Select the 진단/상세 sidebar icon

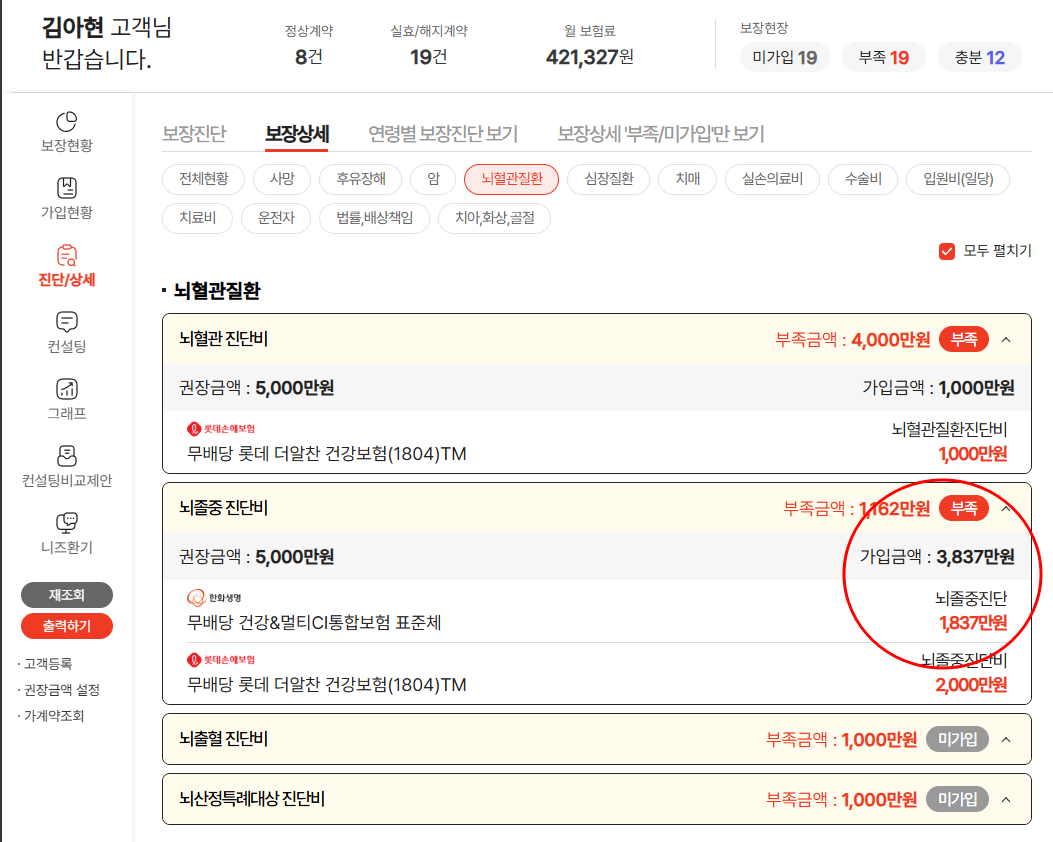click(x=67, y=255)
